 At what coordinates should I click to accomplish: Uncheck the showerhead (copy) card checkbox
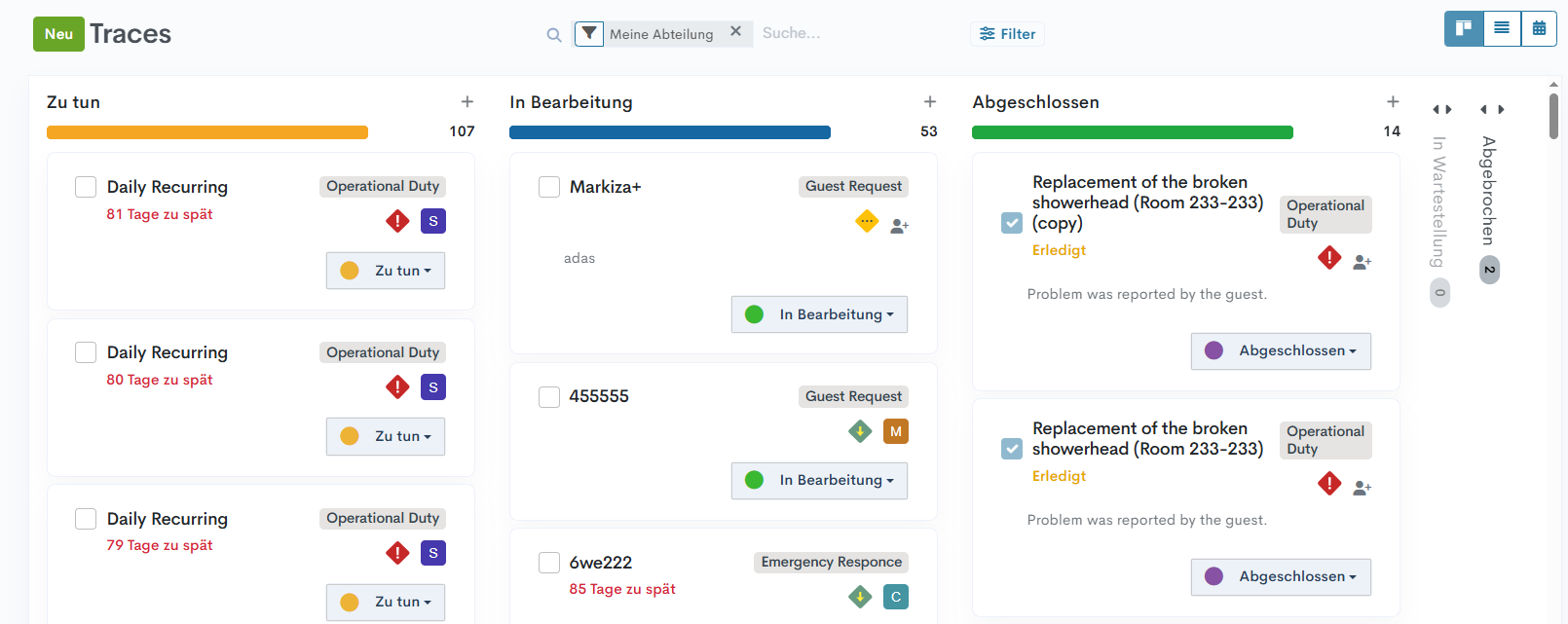(1012, 223)
